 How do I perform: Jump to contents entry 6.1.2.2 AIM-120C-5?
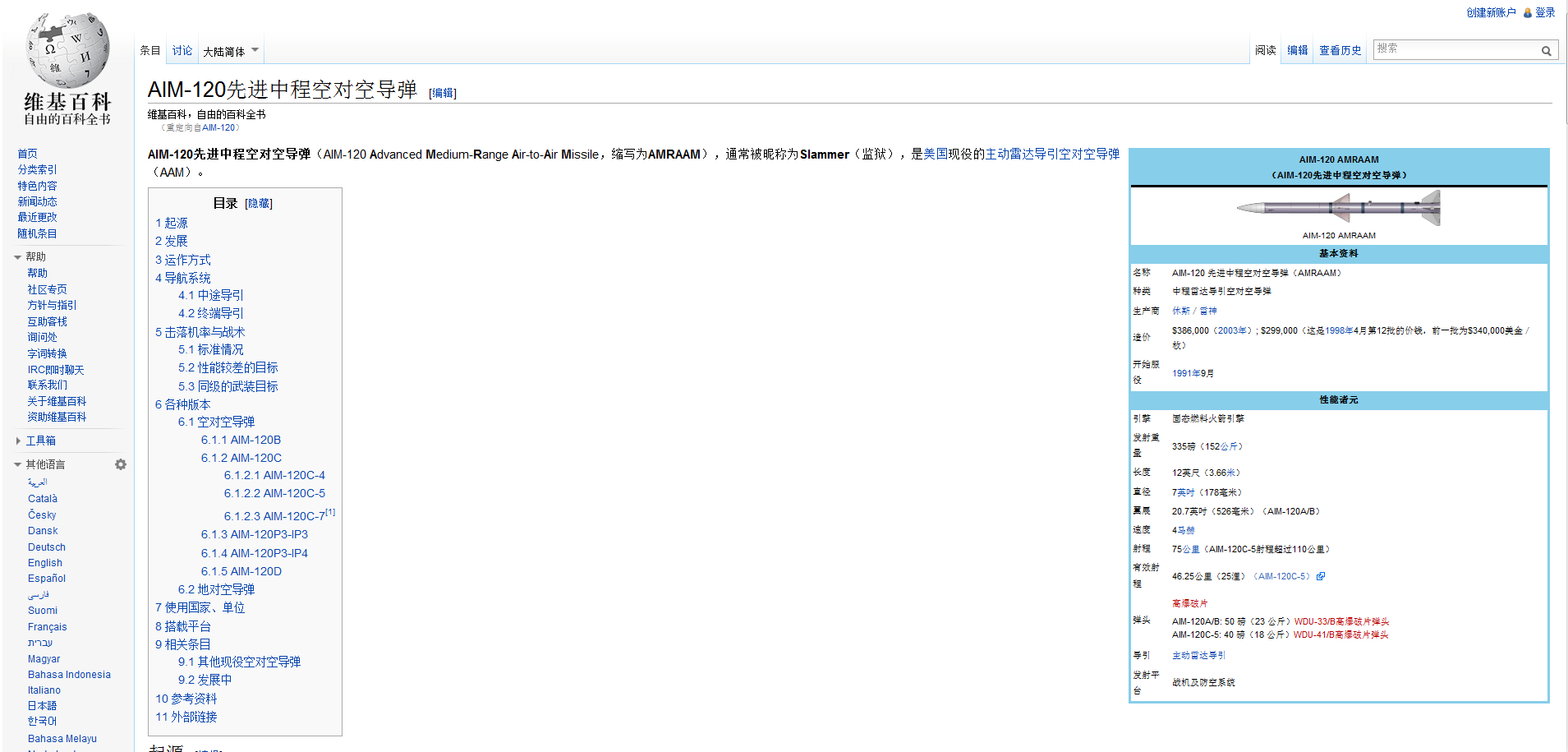coord(274,493)
